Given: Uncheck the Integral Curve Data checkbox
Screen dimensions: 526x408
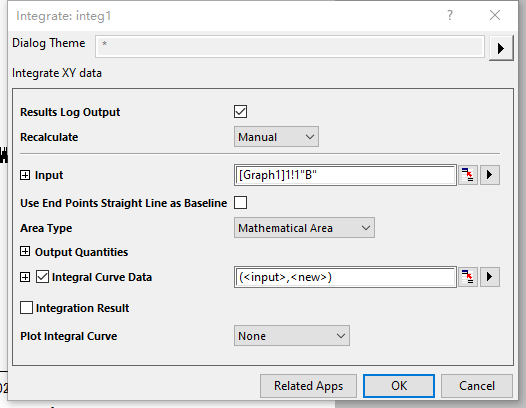Looking at the screenshot, I should coord(43,277).
